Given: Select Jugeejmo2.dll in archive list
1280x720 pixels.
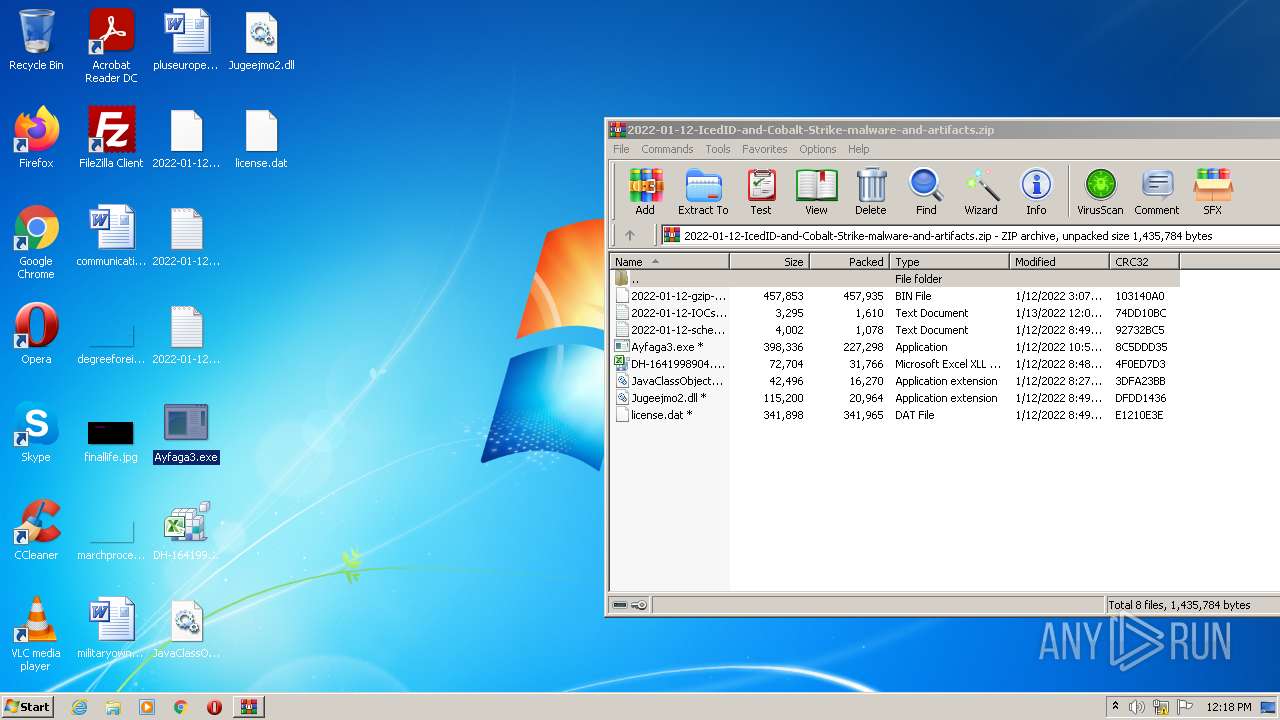Looking at the screenshot, I should click(895, 398).
